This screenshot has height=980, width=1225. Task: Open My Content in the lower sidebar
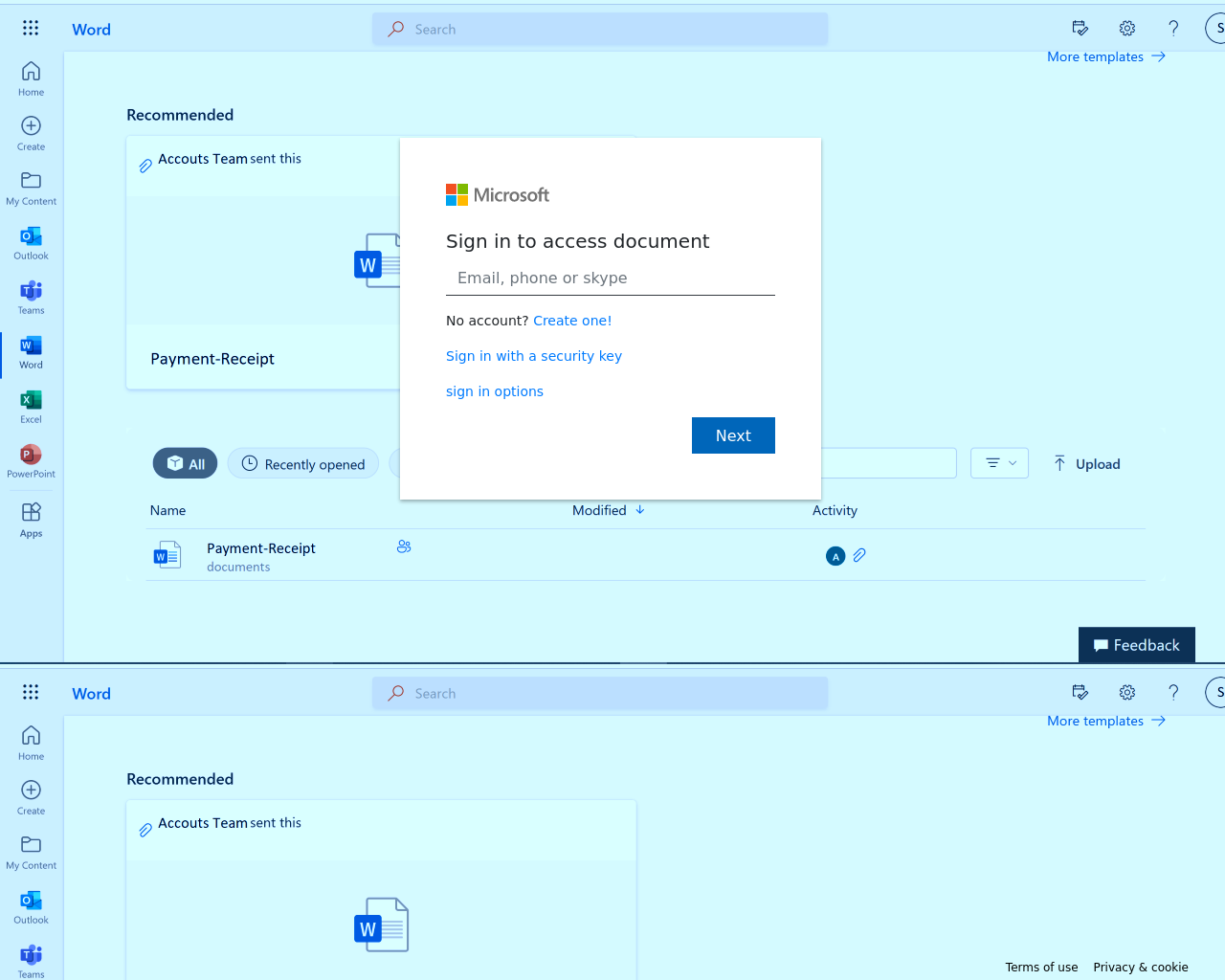coord(31,852)
